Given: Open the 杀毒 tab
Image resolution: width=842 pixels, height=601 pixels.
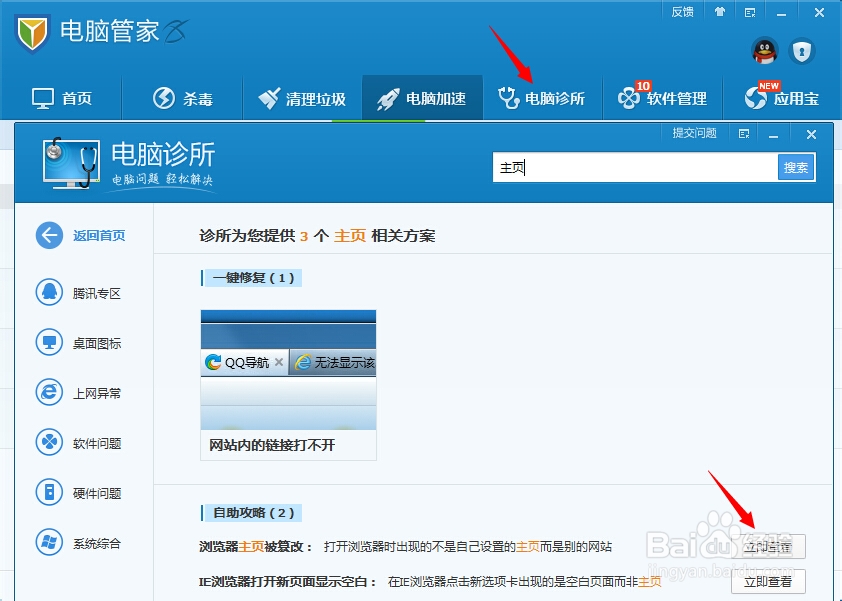Looking at the screenshot, I should 182,97.
